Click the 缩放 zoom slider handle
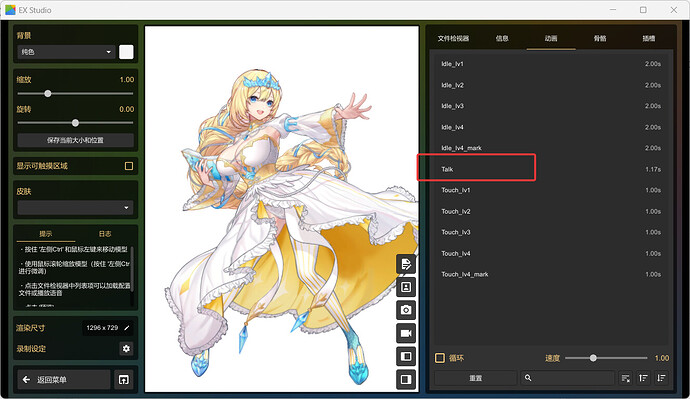 48,93
